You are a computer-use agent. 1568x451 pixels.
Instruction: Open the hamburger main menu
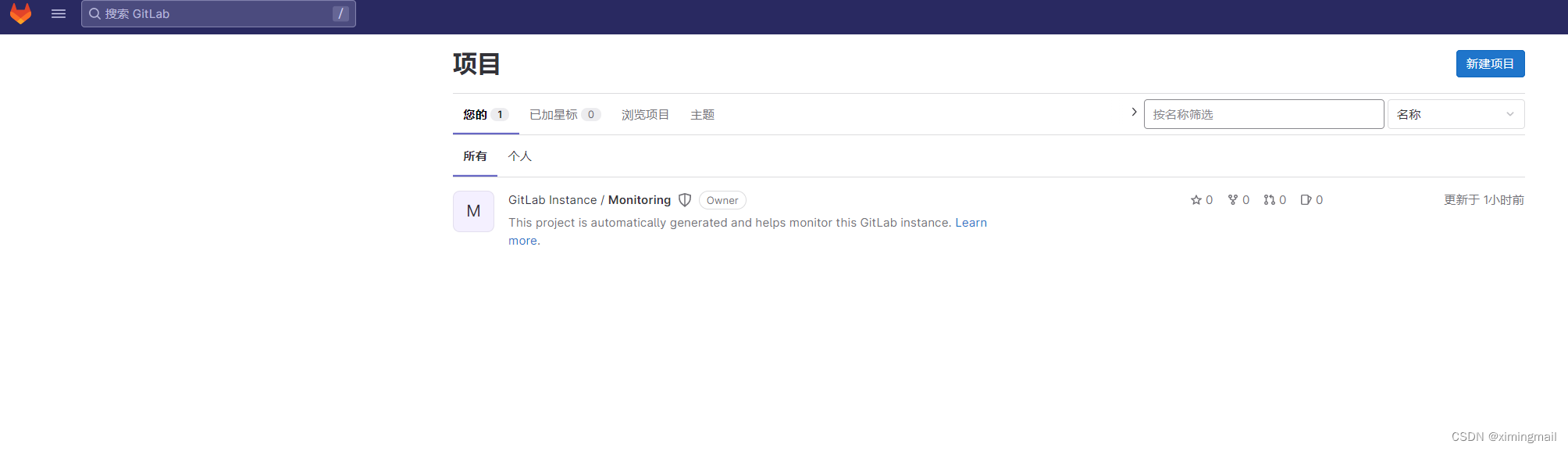tap(59, 13)
